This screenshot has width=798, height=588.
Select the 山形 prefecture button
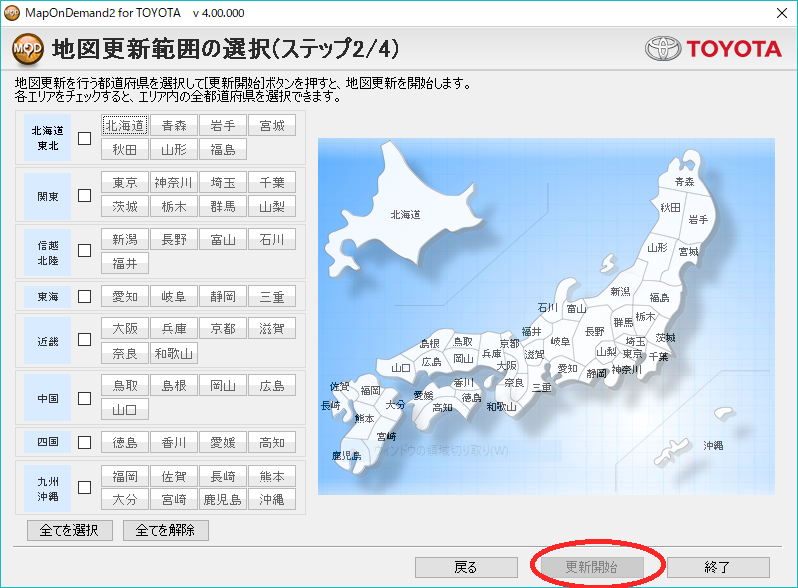tap(174, 149)
